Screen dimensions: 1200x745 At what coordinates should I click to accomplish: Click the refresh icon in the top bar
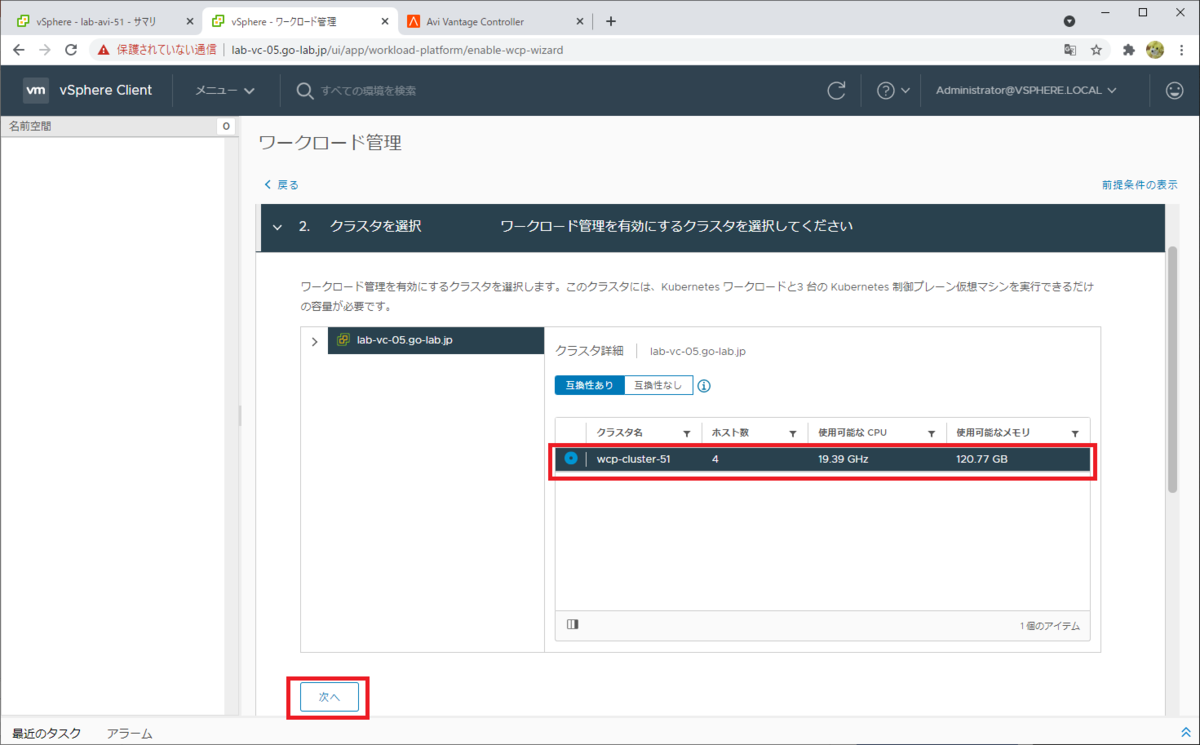[x=837, y=90]
